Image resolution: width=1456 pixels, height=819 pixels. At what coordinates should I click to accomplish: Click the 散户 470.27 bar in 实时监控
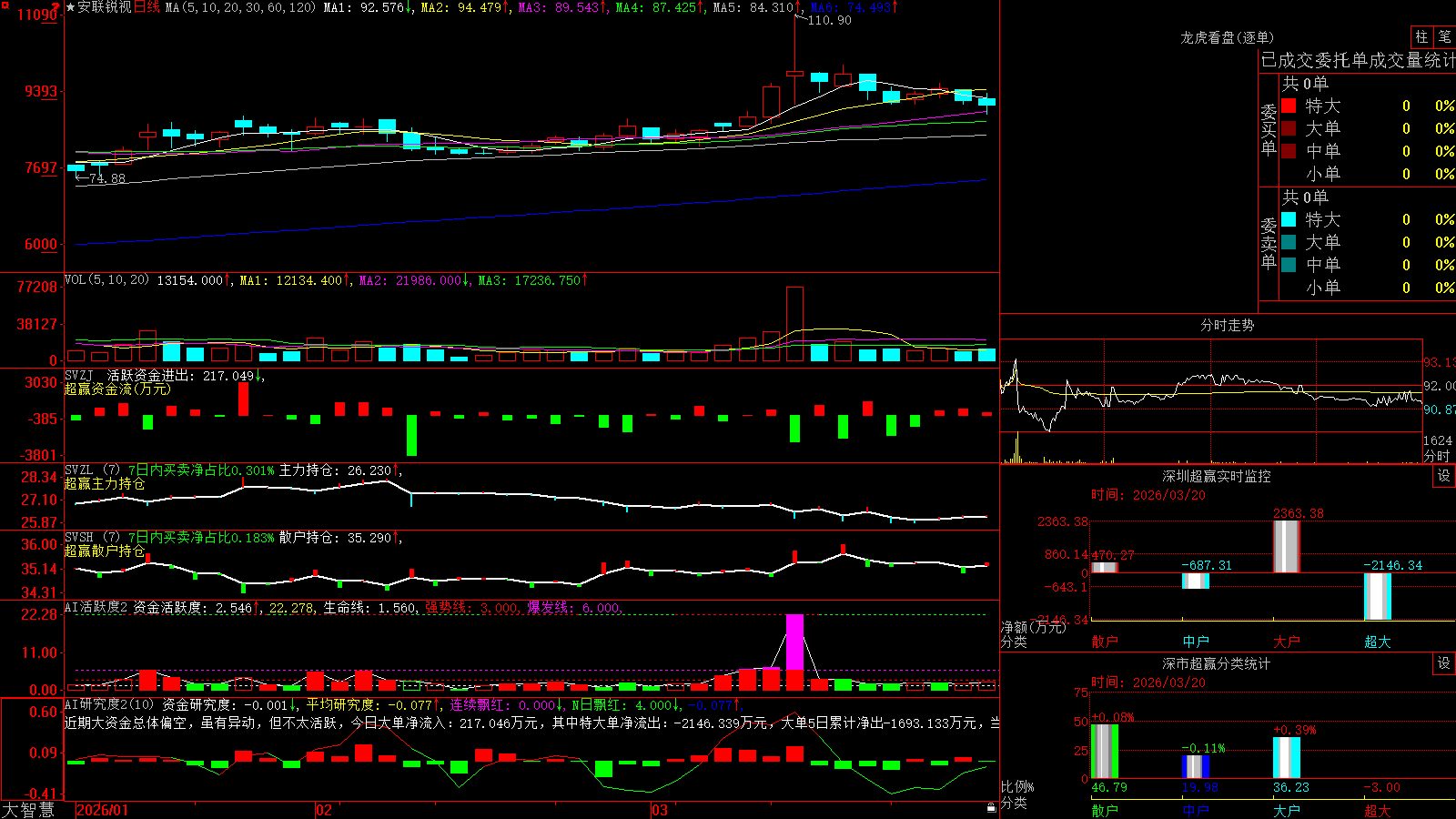coord(1105,568)
